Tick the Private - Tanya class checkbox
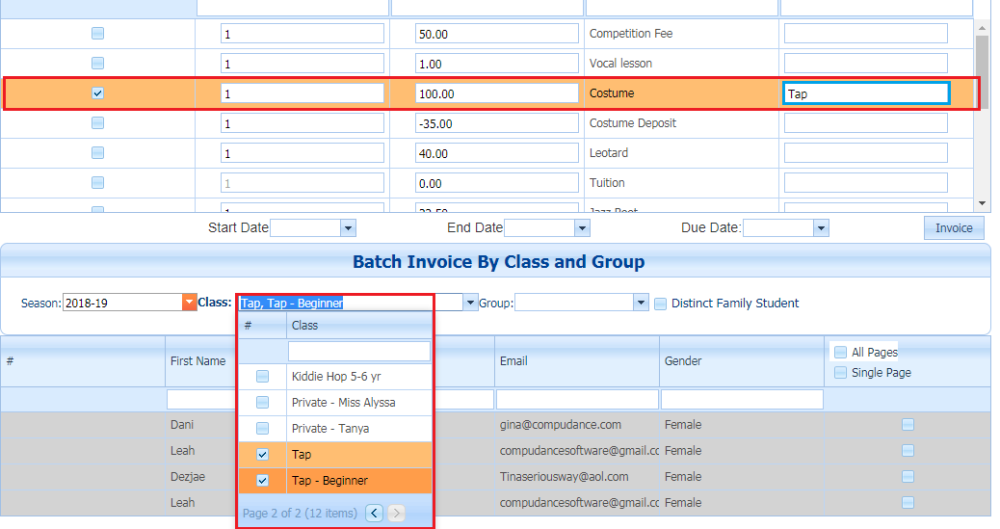Screen dimensions: 1000x529 click(262, 428)
